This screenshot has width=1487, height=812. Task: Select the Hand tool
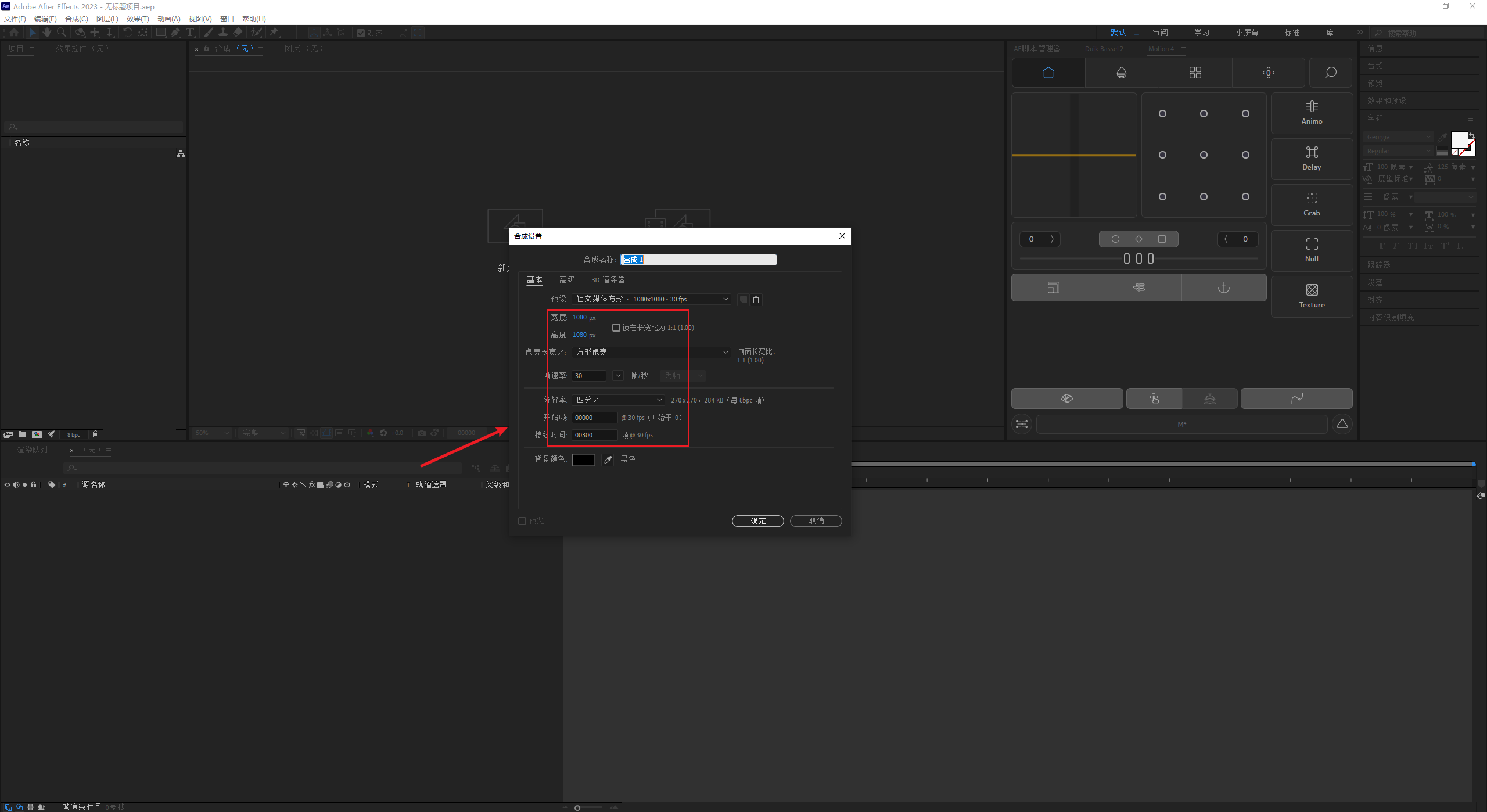tap(47, 33)
